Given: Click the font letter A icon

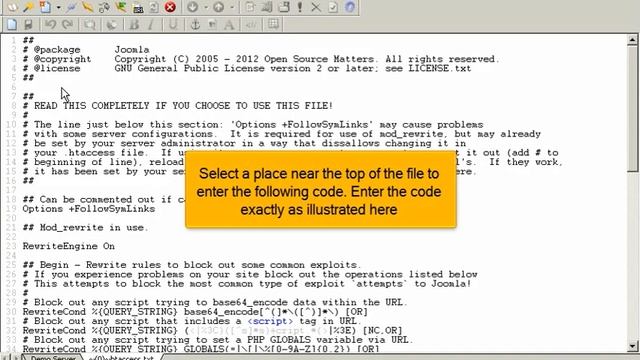Looking at the screenshot, I should pyautogui.click(x=229, y=24).
